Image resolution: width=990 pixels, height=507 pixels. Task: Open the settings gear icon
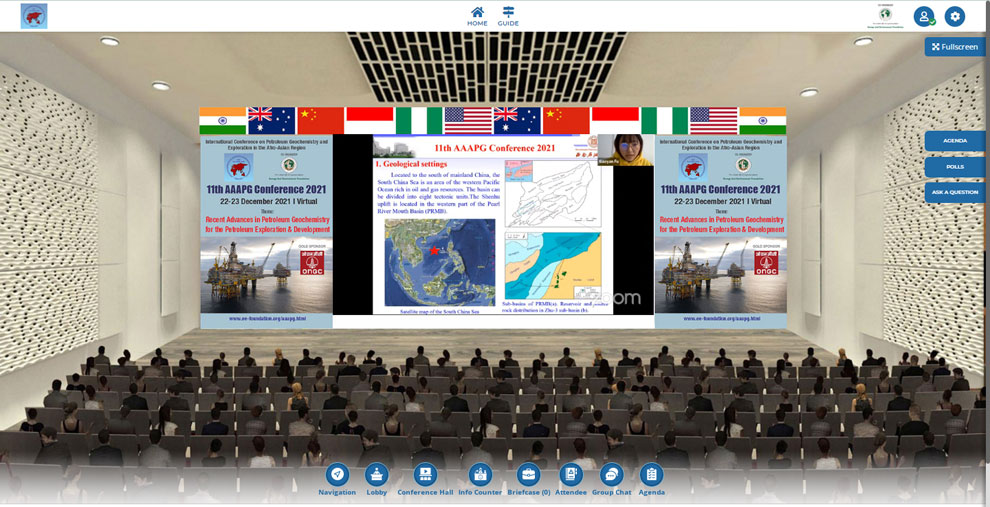tap(955, 16)
